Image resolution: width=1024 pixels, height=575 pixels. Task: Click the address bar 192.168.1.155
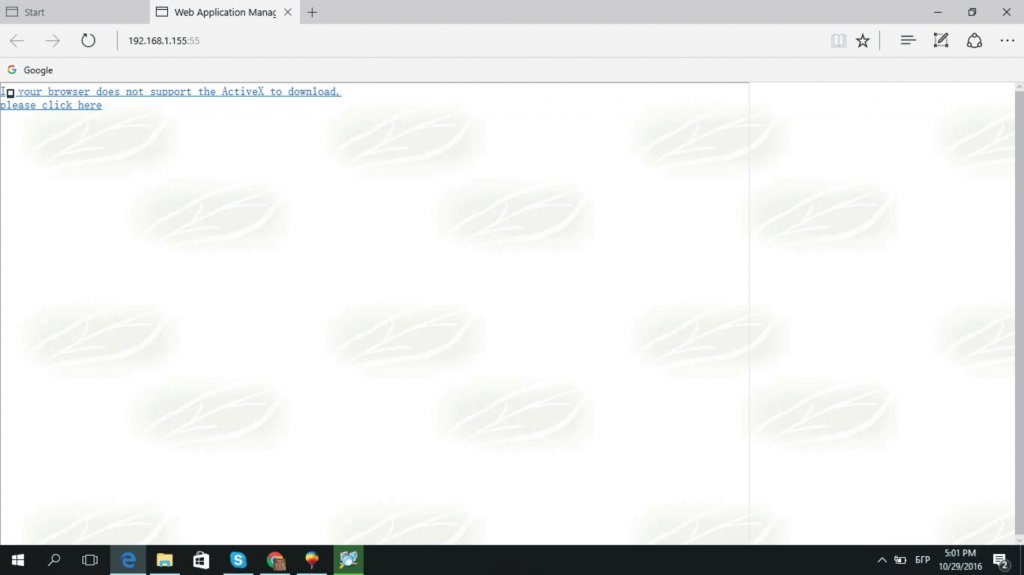pos(164,41)
